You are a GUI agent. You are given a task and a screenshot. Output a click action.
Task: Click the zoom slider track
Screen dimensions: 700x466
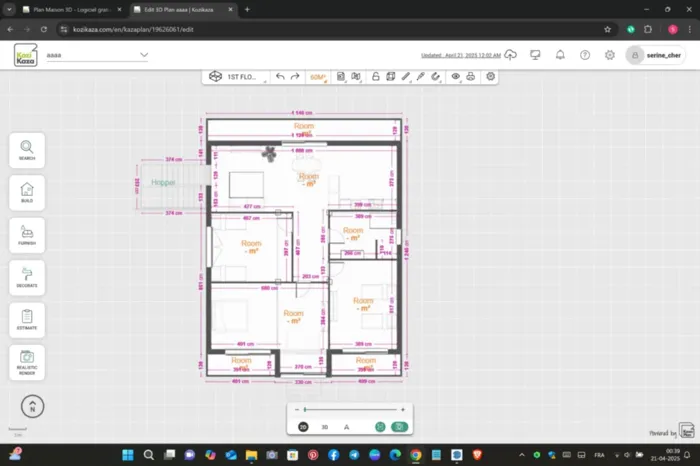point(350,410)
